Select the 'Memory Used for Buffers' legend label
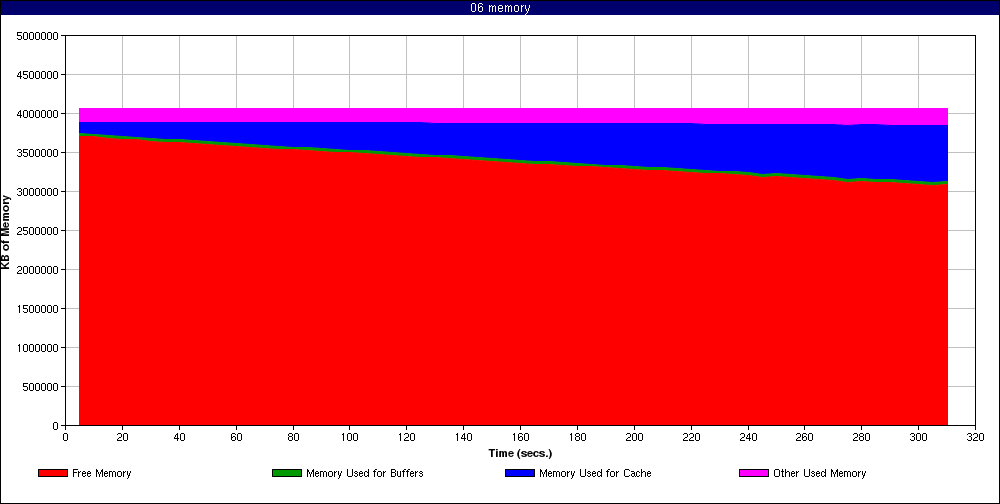 365,473
